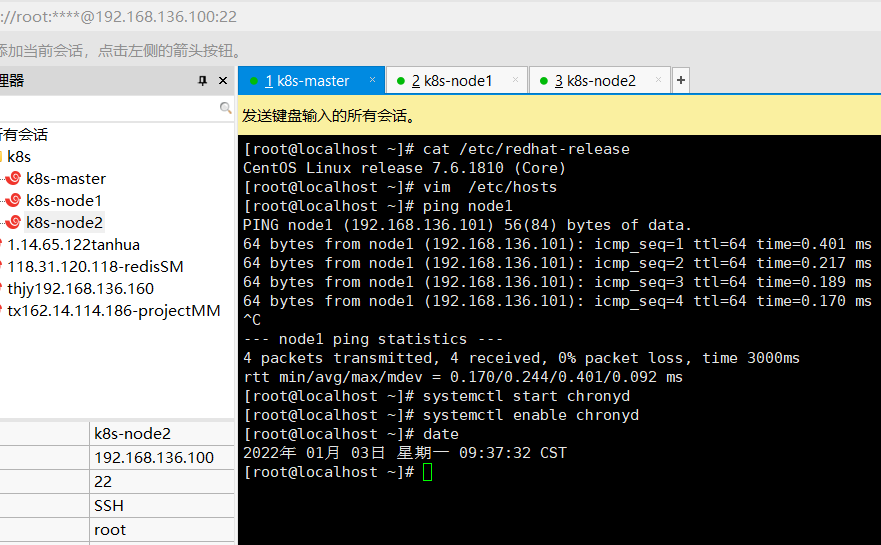Click the root username property value
The image size is (881, 545).
click(x=162, y=530)
